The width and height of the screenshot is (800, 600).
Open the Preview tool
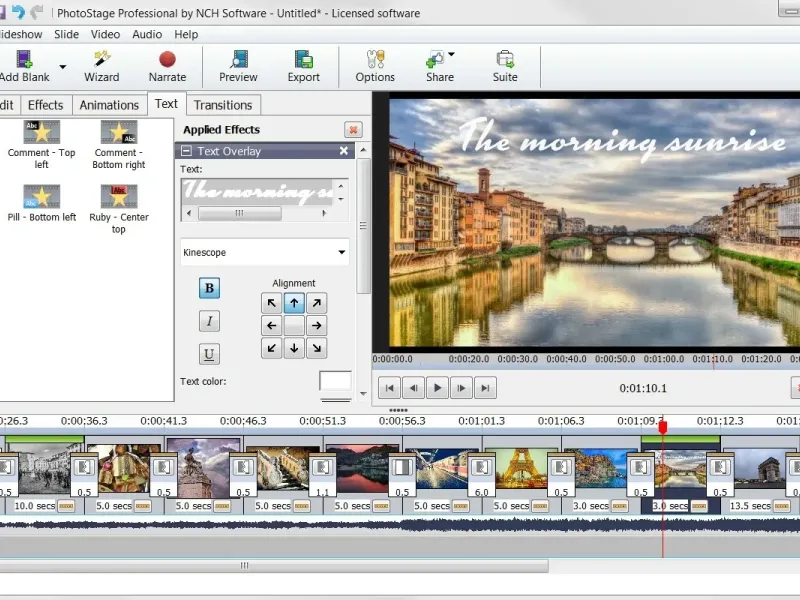238,65
